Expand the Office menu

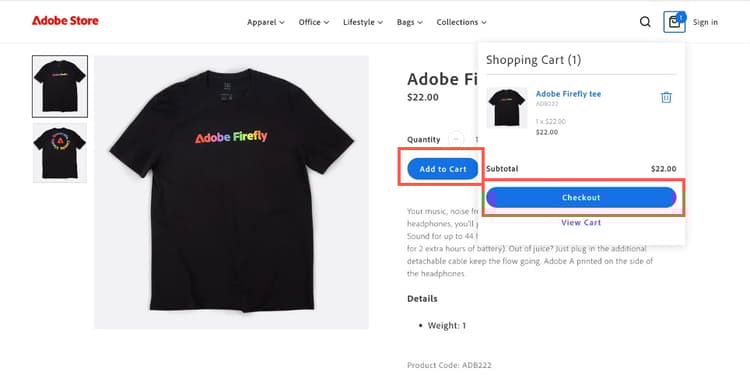pyautogui.click(x=314, y=22)
